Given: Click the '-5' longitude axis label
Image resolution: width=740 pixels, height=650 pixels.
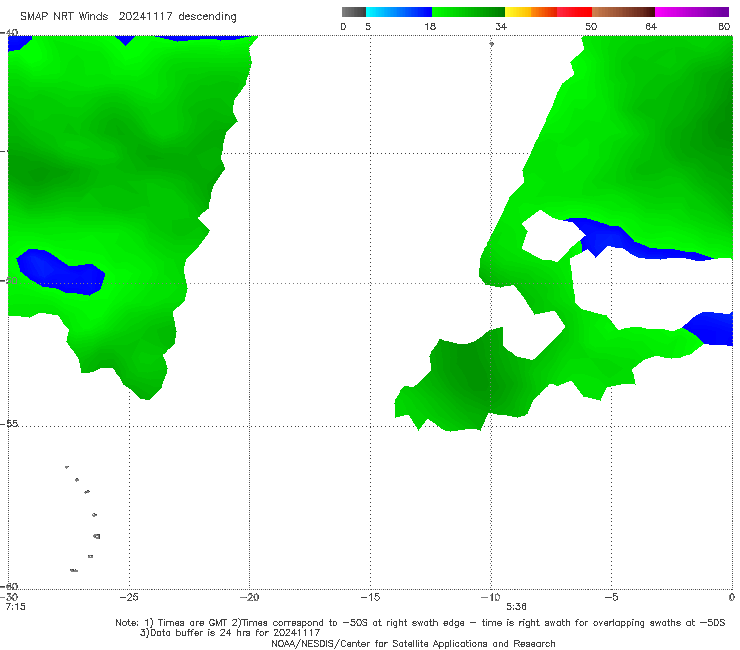Looking at the screenshot, I should click(x=611, y=597).
